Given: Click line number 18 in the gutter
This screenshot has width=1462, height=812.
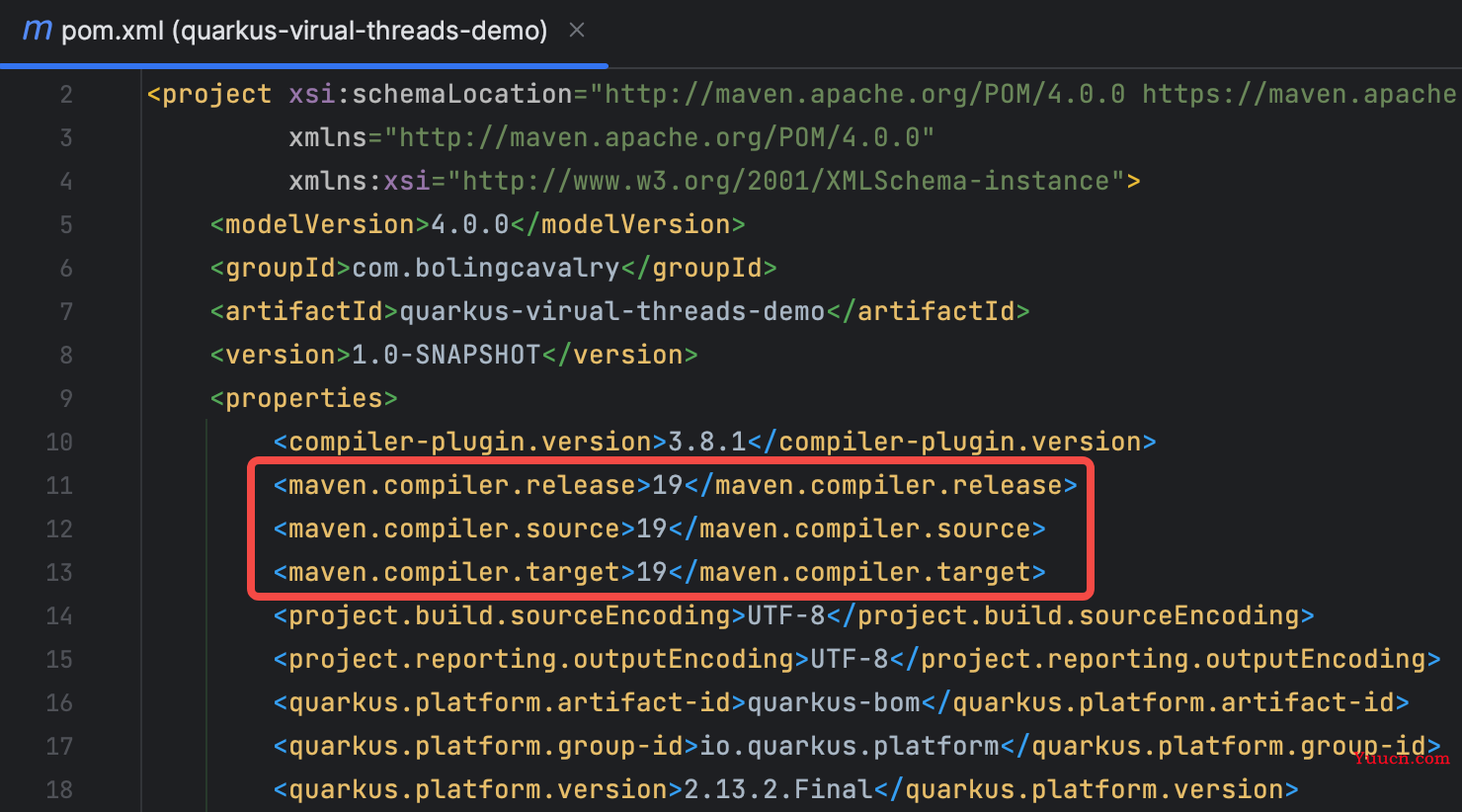Looking at the screenshot, I should click(x=59, y=789).
